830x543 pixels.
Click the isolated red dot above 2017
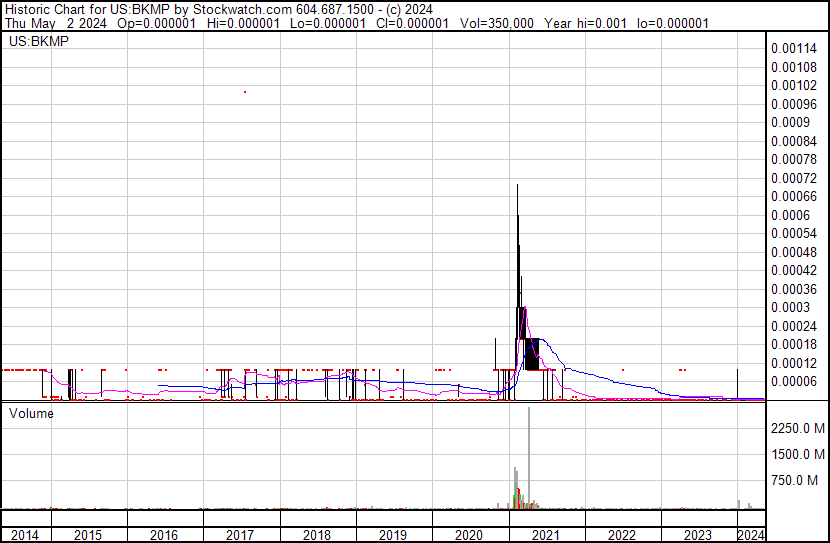(245, 92)
